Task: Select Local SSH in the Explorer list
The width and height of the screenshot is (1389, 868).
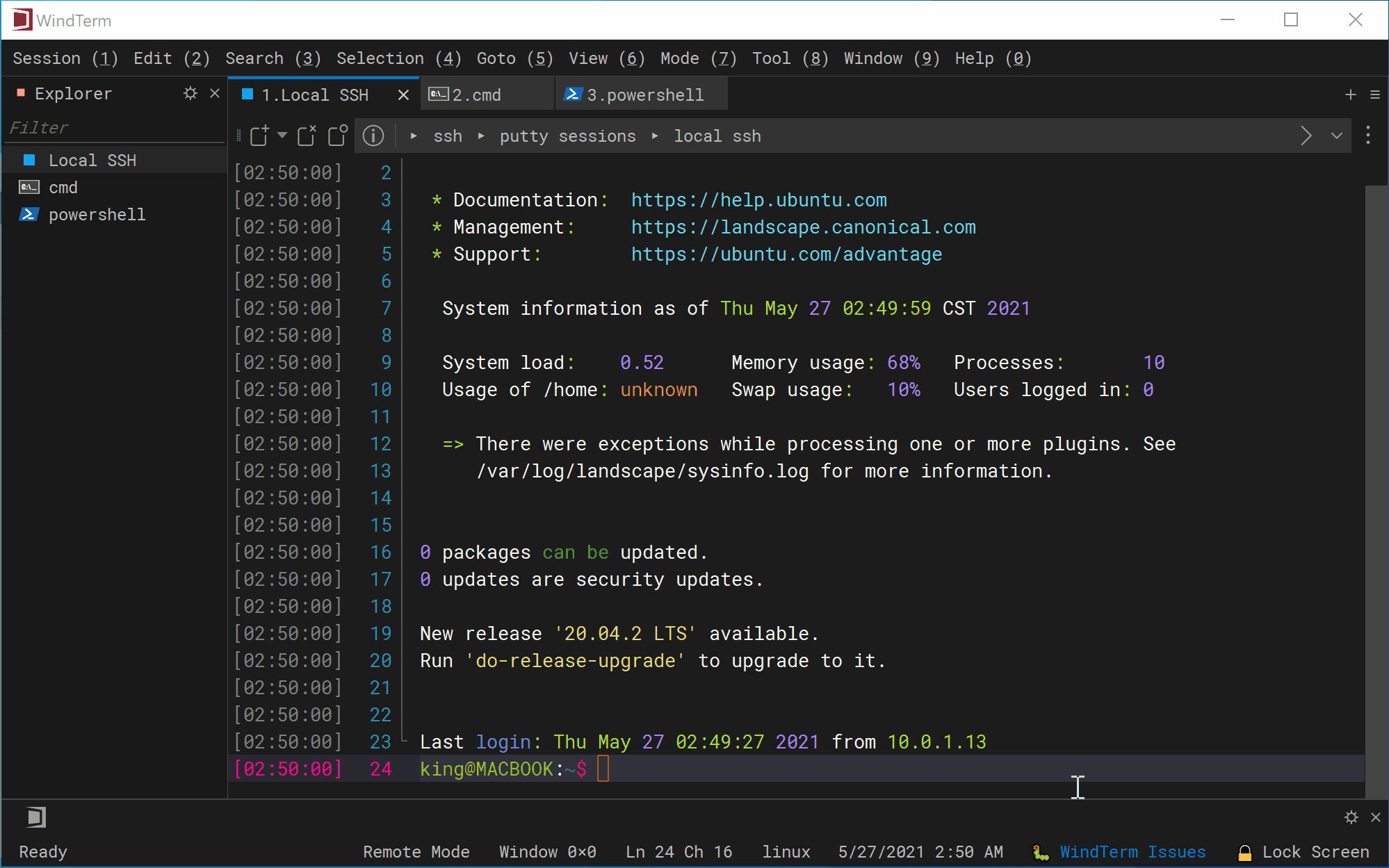Action: click(x=114, y=160)
